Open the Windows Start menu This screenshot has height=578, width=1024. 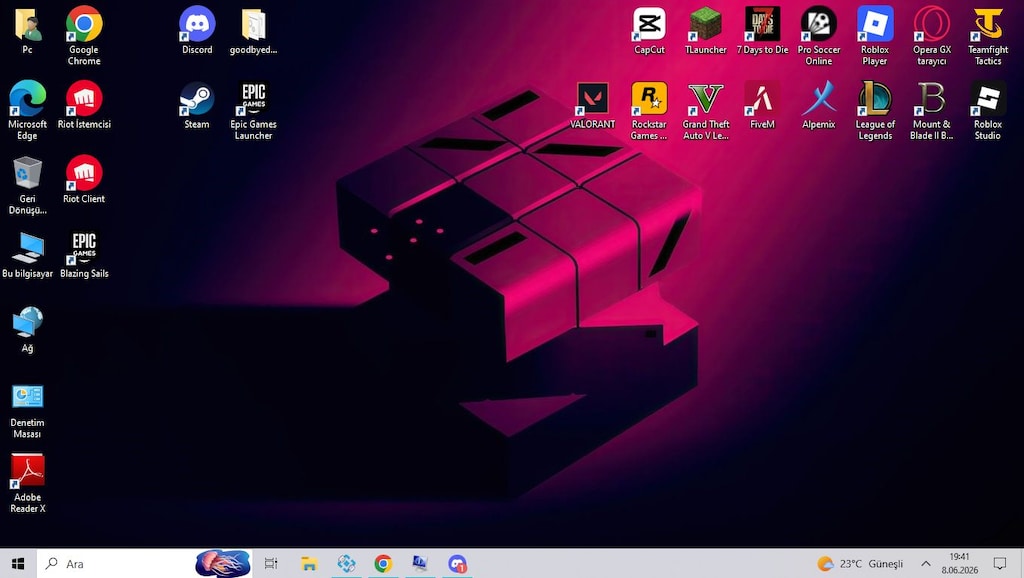point(18,563)
